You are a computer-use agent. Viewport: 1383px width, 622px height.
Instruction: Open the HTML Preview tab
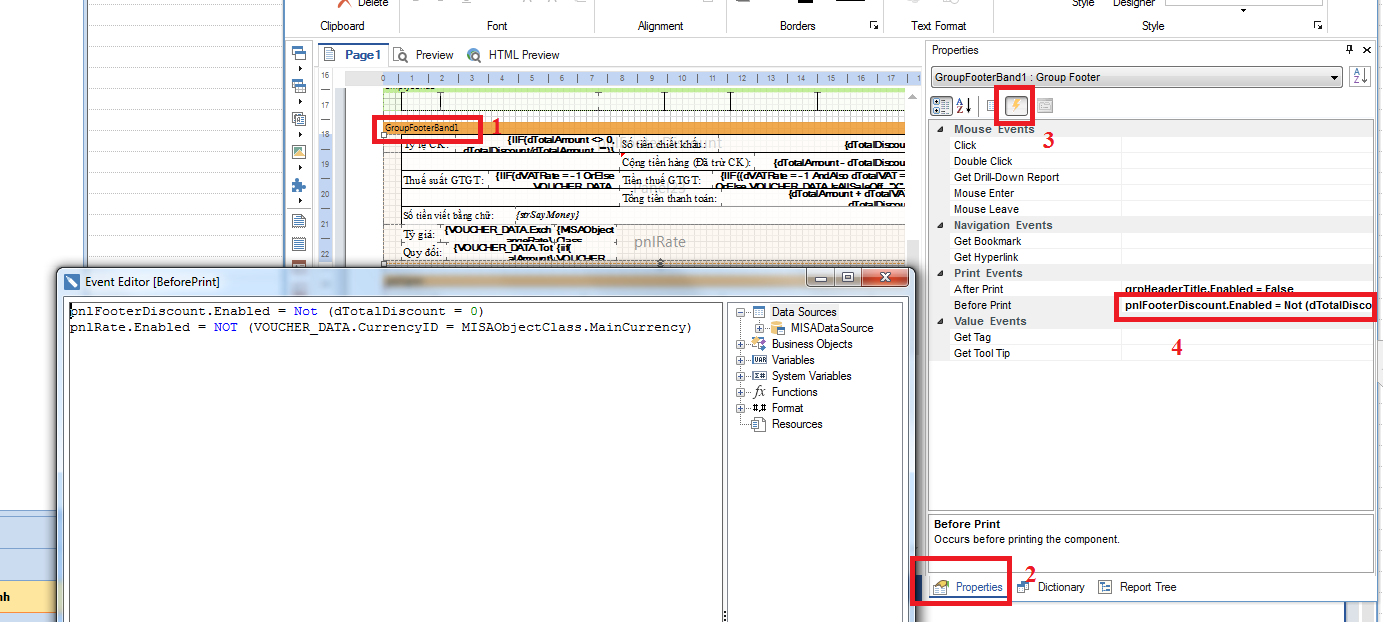point(513,55)
